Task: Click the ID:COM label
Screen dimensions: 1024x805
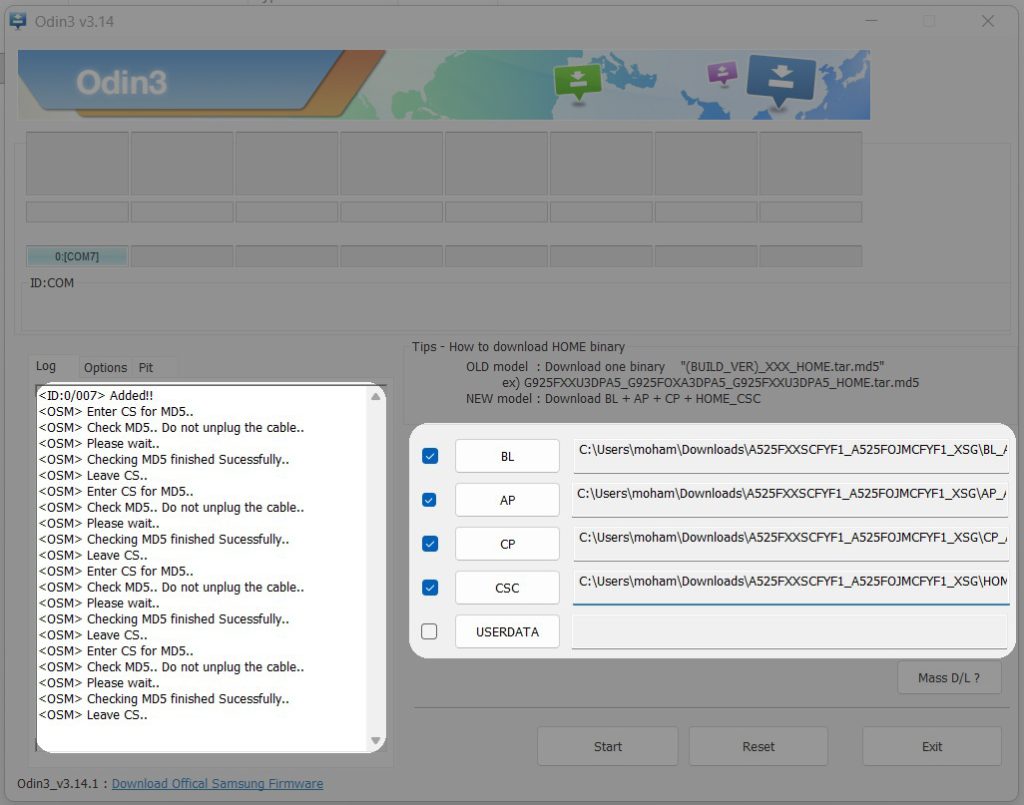Action: click(52, 283)
